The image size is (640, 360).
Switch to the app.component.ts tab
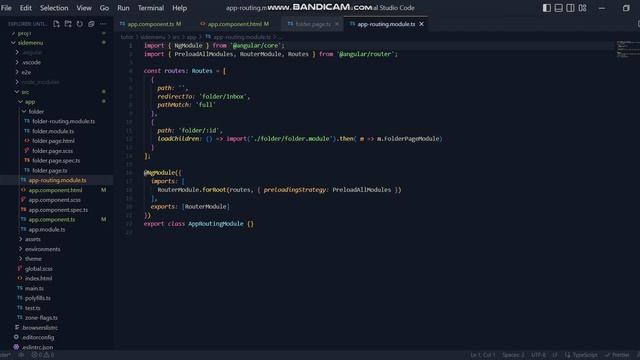click(151, 24)
